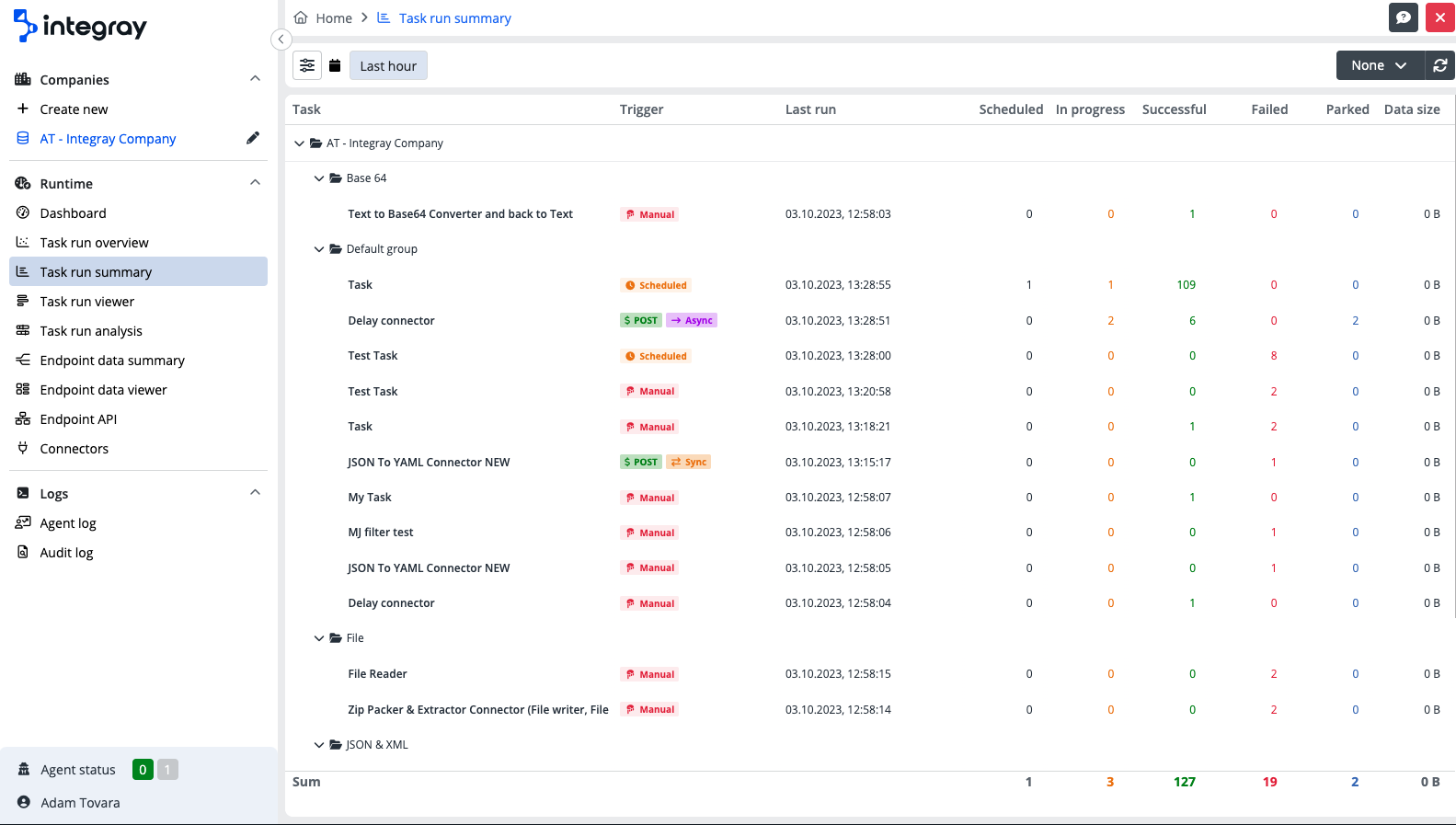Screen dimensions: 1456x825
Task: Click the calendar date picker icon
Action: 335,65
